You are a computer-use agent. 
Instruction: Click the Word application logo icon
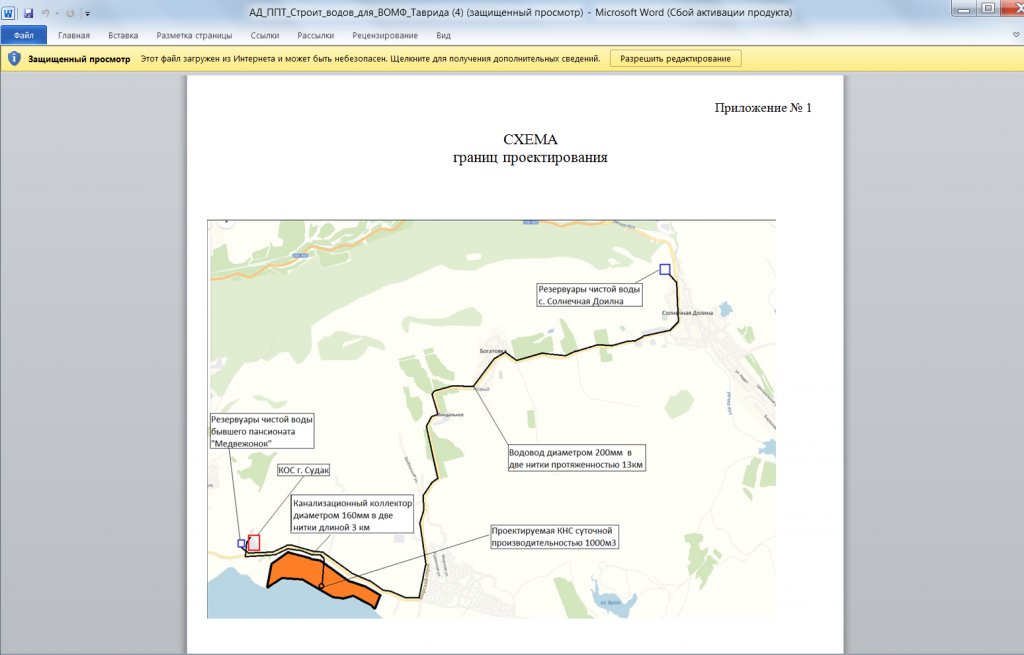(x=9, y=12)
